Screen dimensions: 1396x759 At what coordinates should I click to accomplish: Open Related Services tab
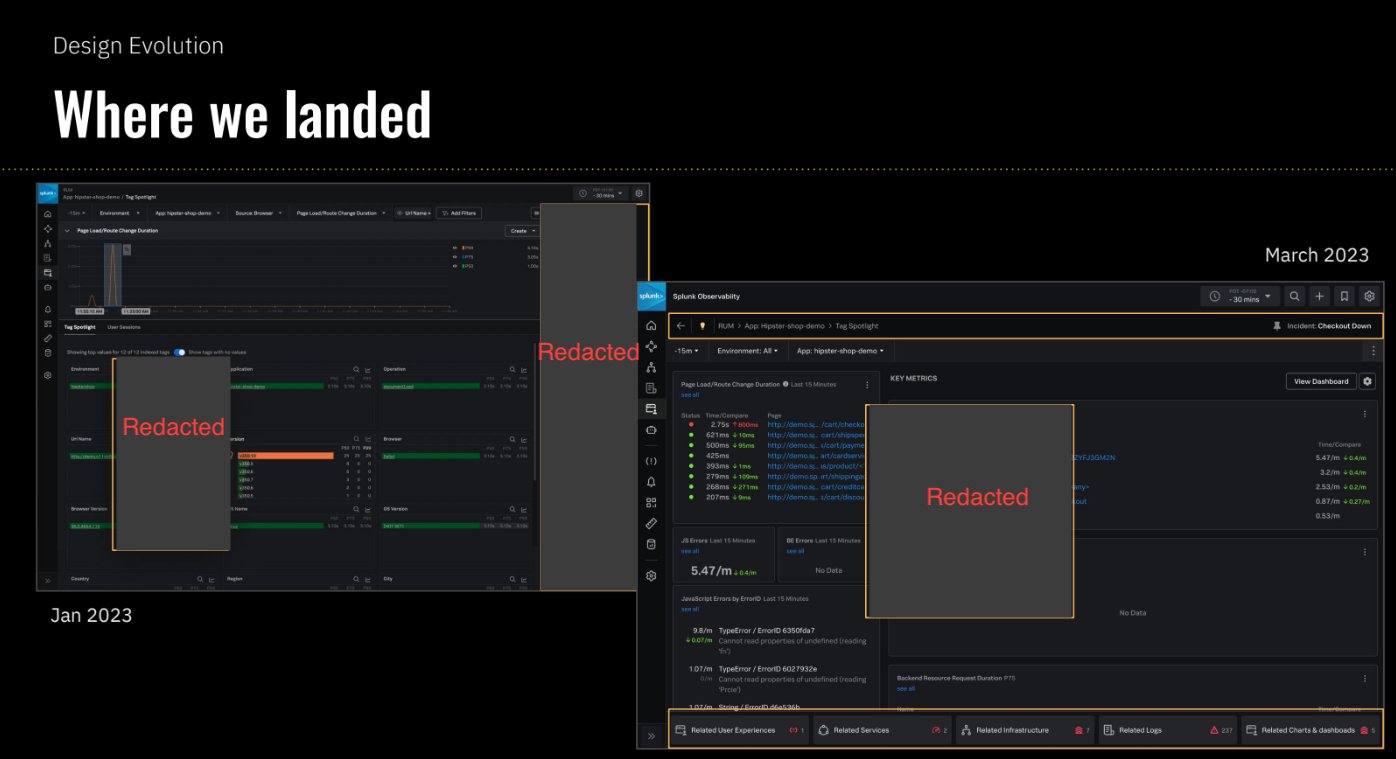[882, 730]
